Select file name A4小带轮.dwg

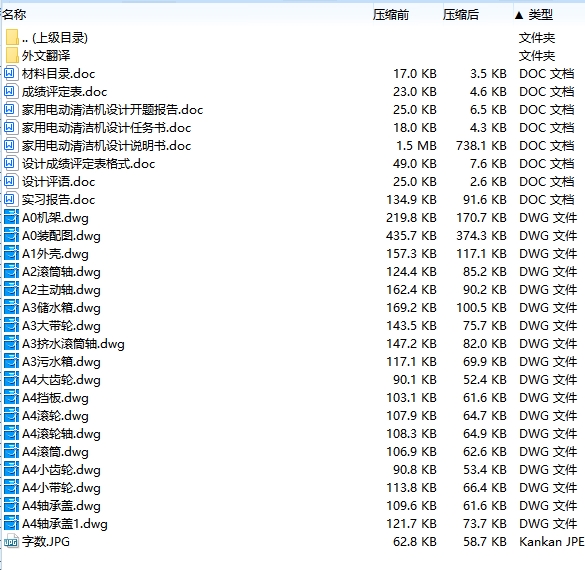click(61, 488)
